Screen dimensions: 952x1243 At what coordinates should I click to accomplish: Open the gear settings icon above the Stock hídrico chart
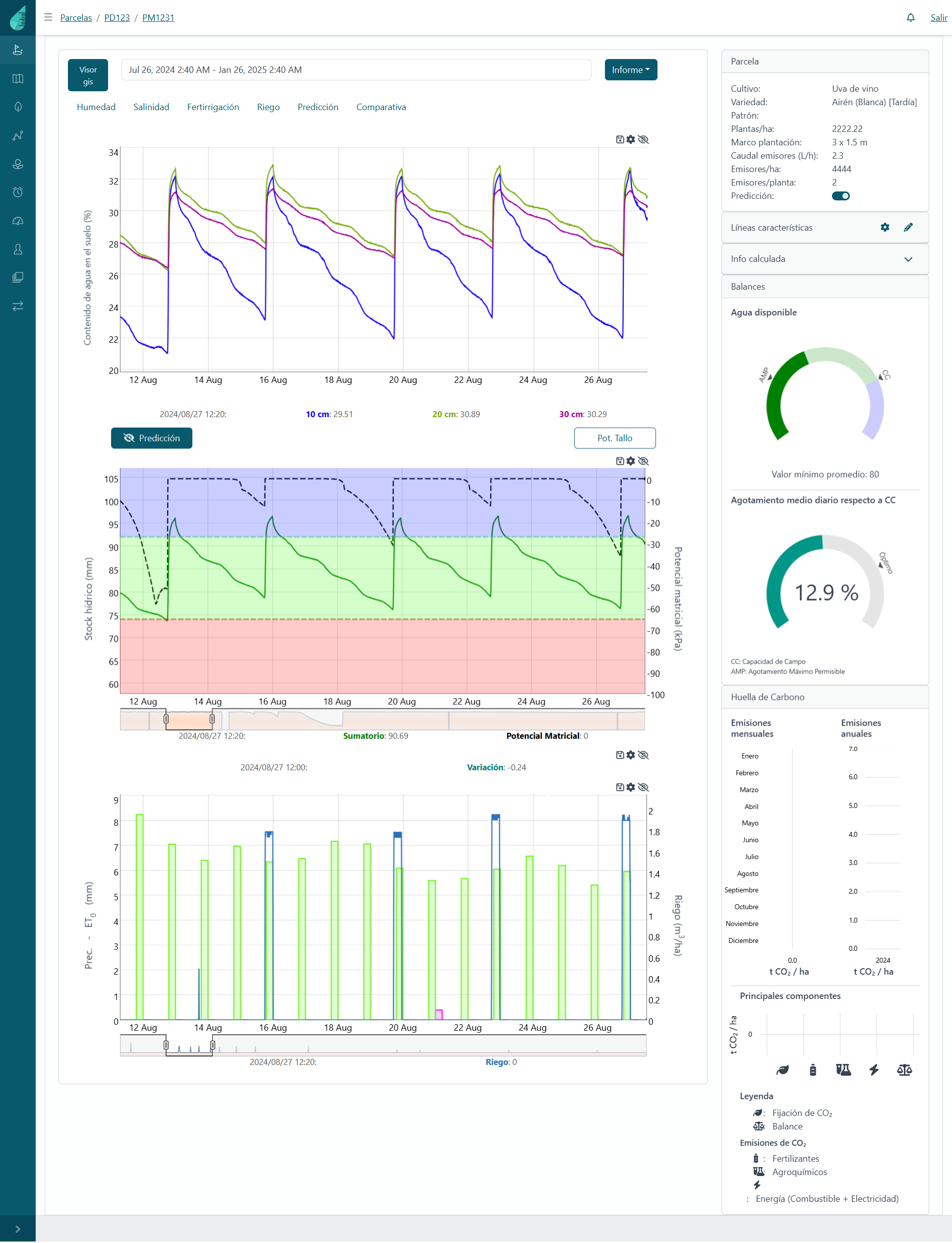coord(631,461)
